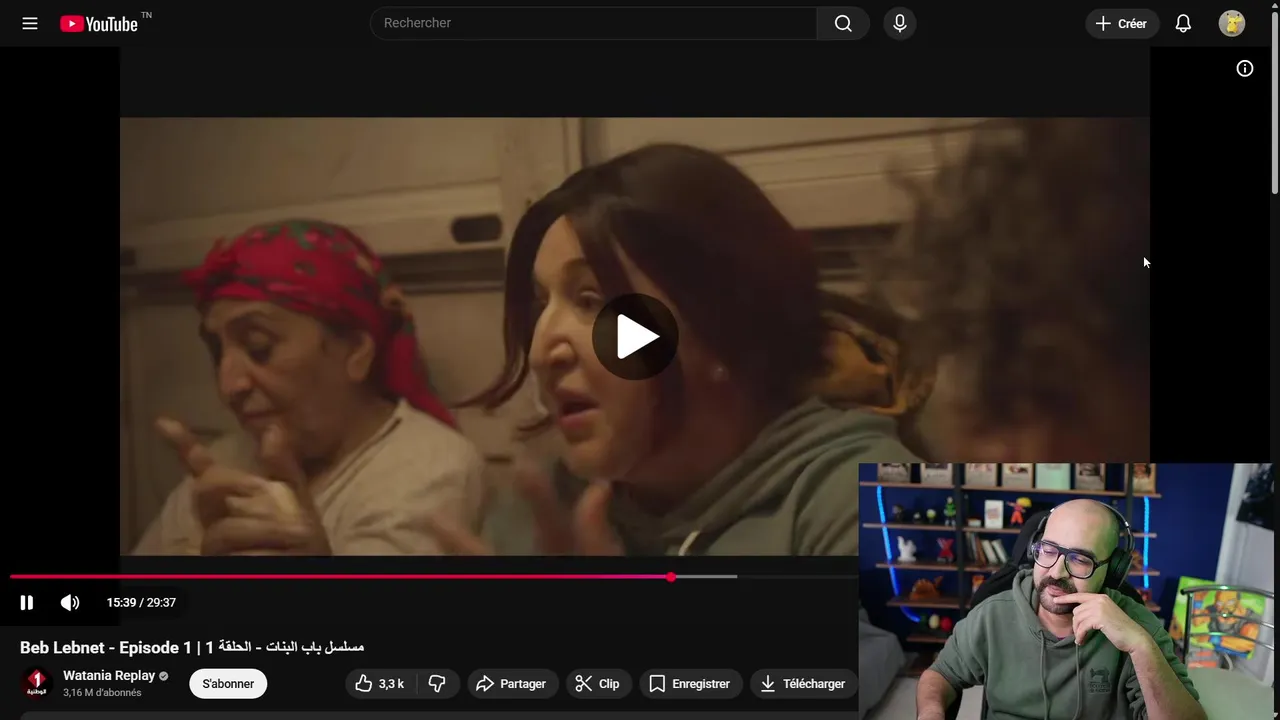Screen dimensions: 1280x720
Task: Show video info card icon
Action: click(1245, 68)
